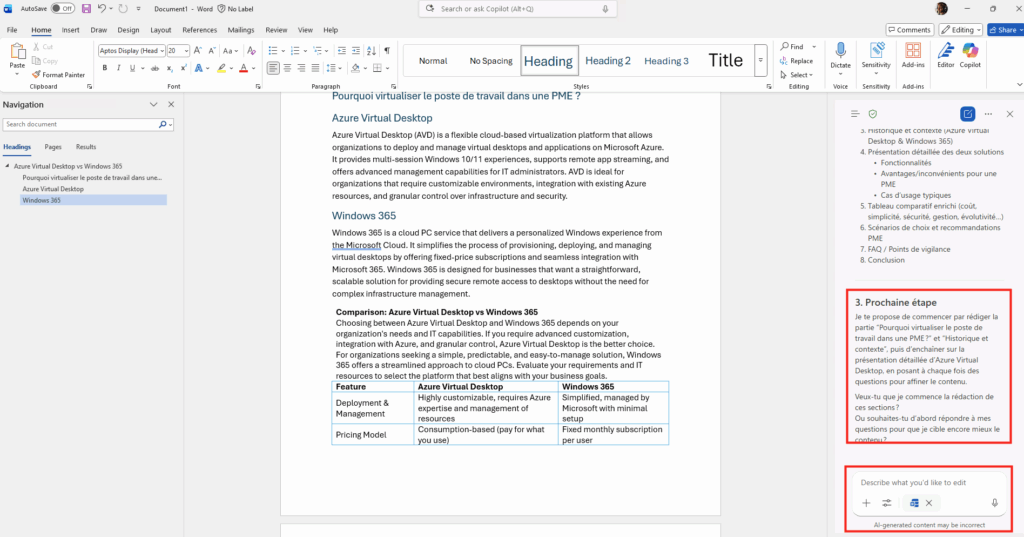Toggle italic formatting

pos(118,68)
